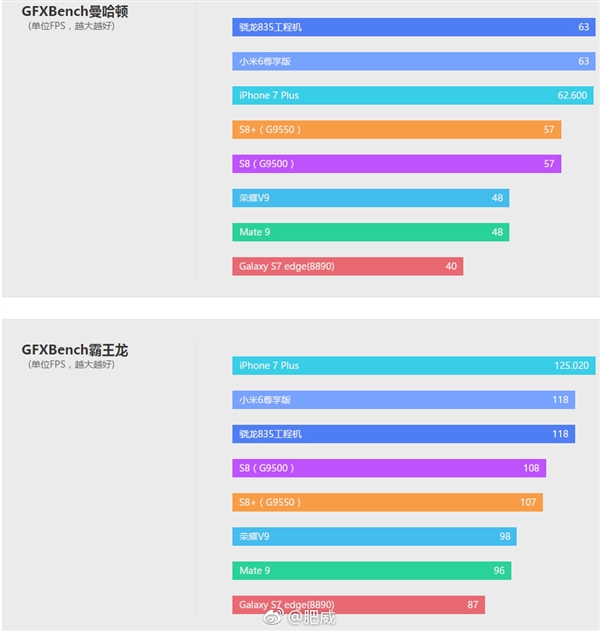Click purple S8 (G9500) bar showing 108
Image resolution: width=600 pixels, height=631 pixels.
point(389,468)
